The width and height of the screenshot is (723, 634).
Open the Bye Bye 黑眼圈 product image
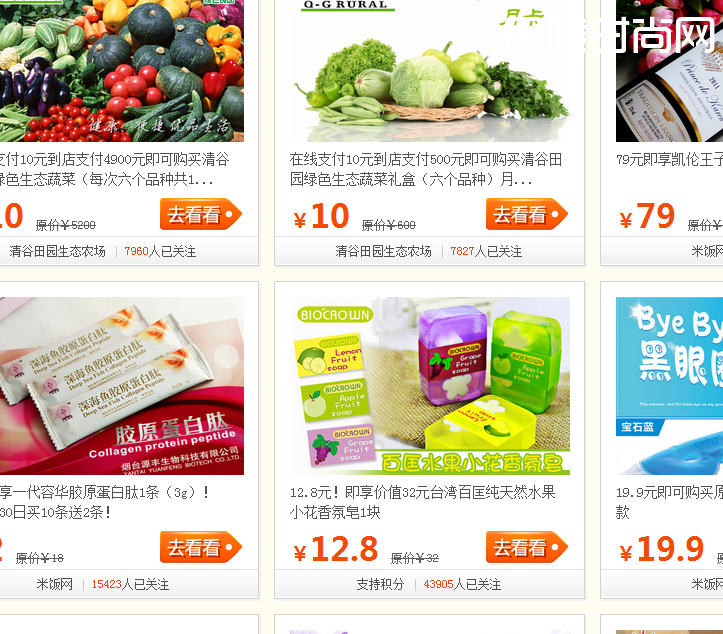670,386
